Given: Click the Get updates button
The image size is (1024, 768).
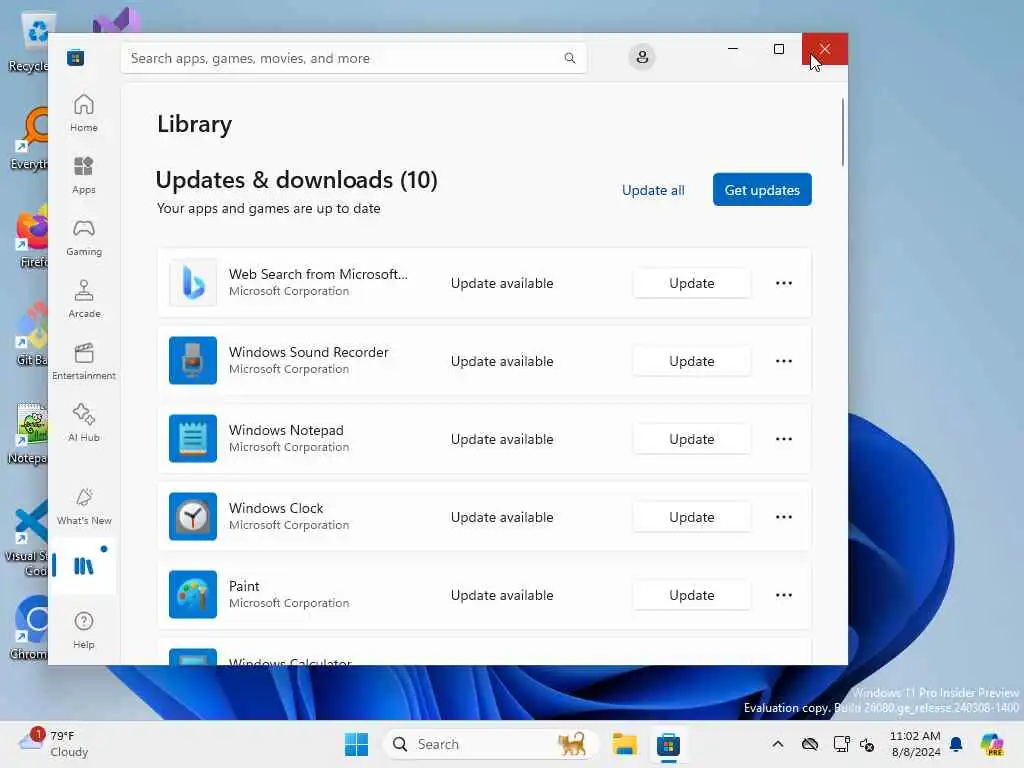Looking at the screenshot, I should coord(762,189).
